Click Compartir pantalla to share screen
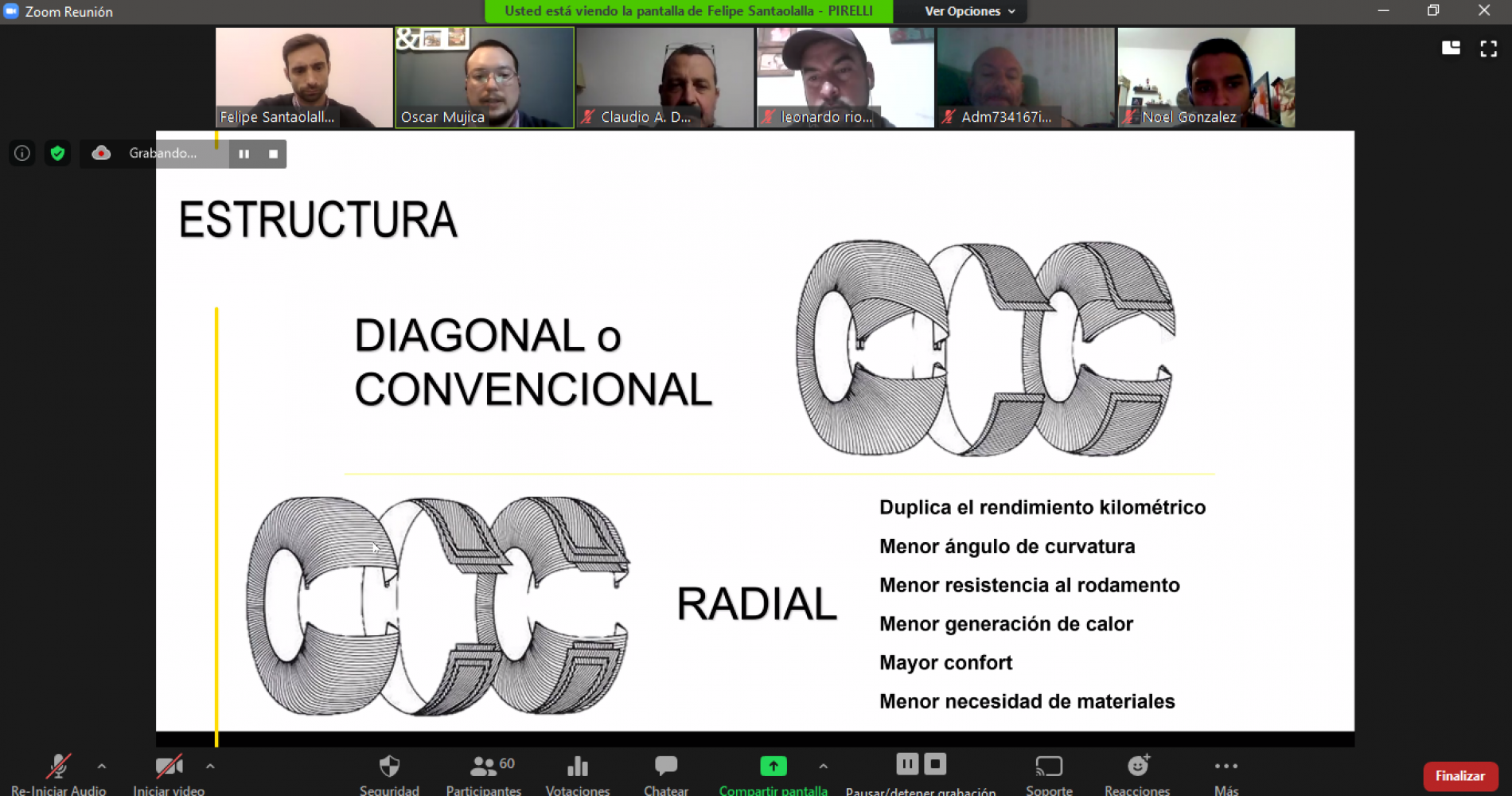Image resolution: width=1512 pixels, height=796 pixels. point(773,767)
